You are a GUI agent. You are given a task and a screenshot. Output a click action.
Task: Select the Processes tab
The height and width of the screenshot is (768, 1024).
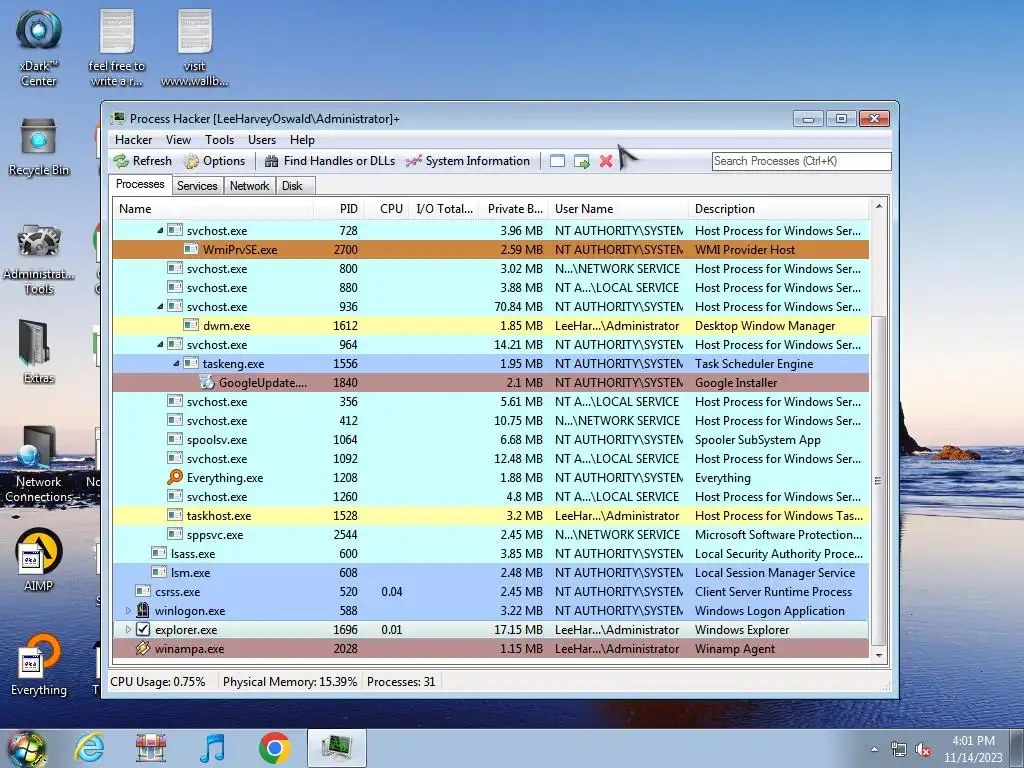coord(140,184)
